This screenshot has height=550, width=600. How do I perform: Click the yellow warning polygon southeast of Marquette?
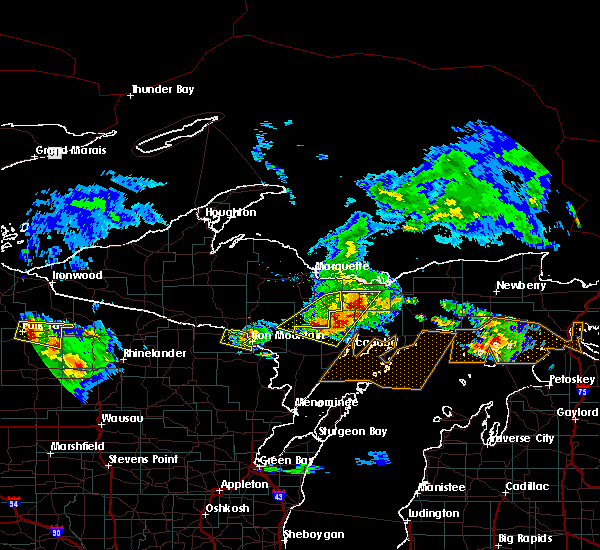pyautogui.click(x=329, y=318)
